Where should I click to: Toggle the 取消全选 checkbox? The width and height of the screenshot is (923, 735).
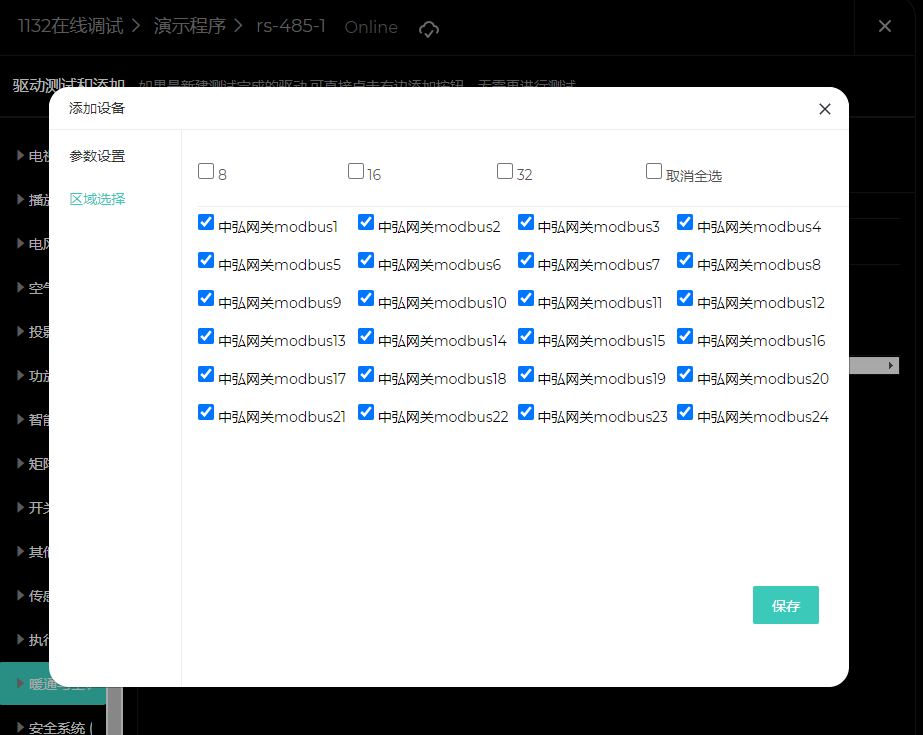(653, 171)
